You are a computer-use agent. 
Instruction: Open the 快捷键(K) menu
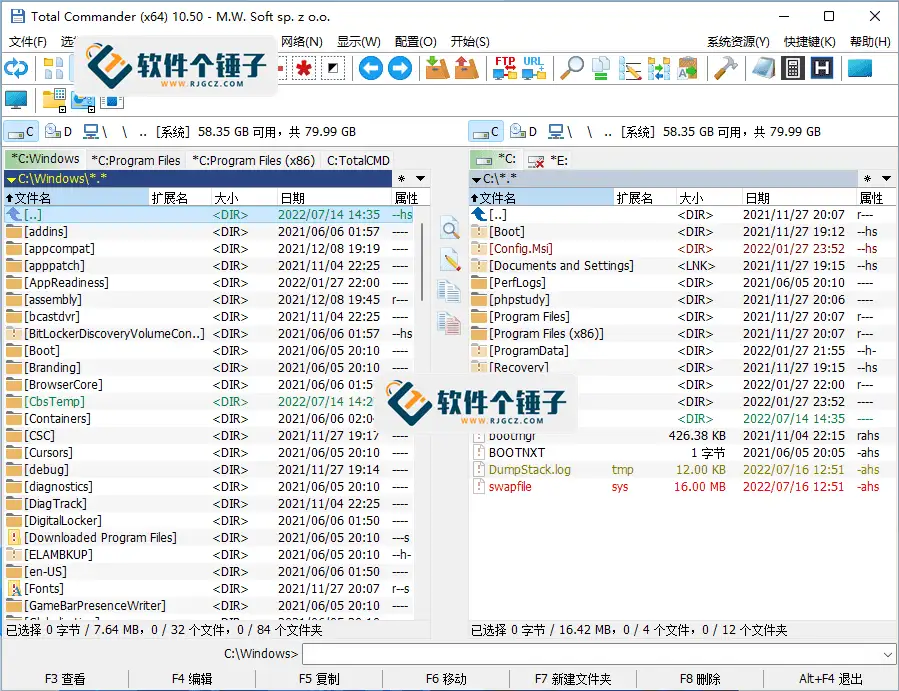click(x=810, y=41)
